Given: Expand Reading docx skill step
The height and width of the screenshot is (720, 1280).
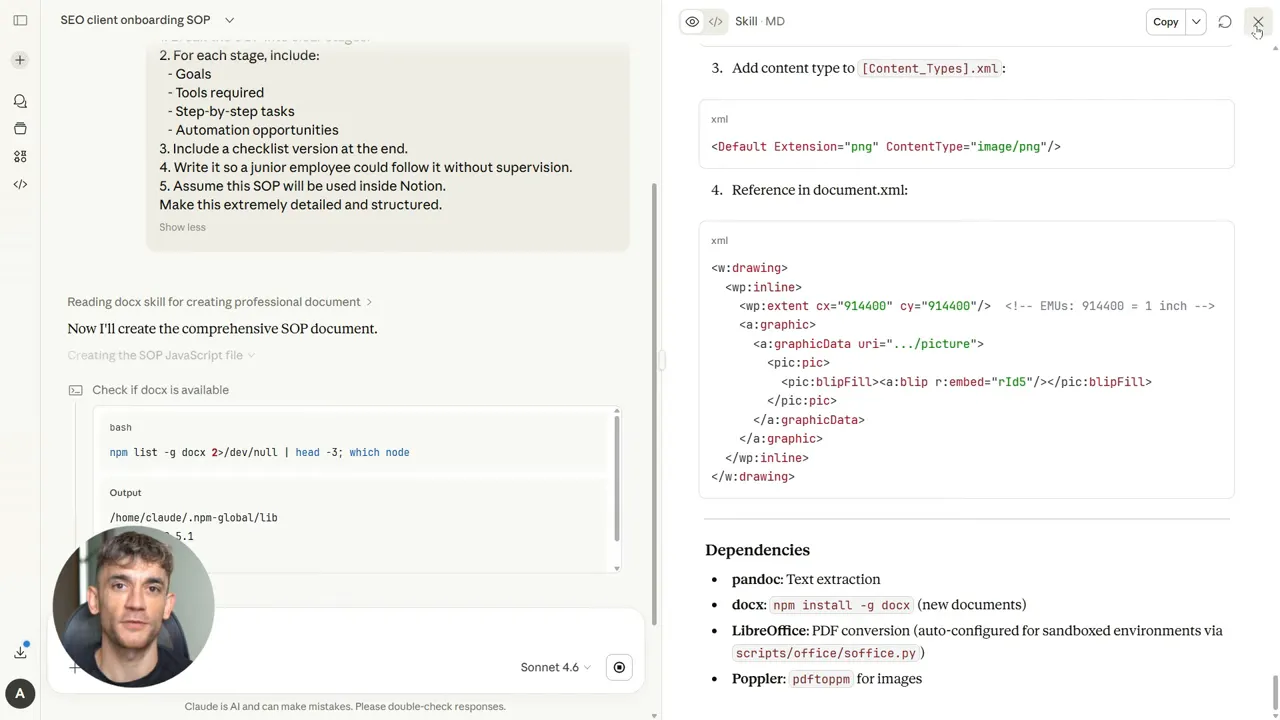Looking at the screenshot, I should click(x=220, y=302).
